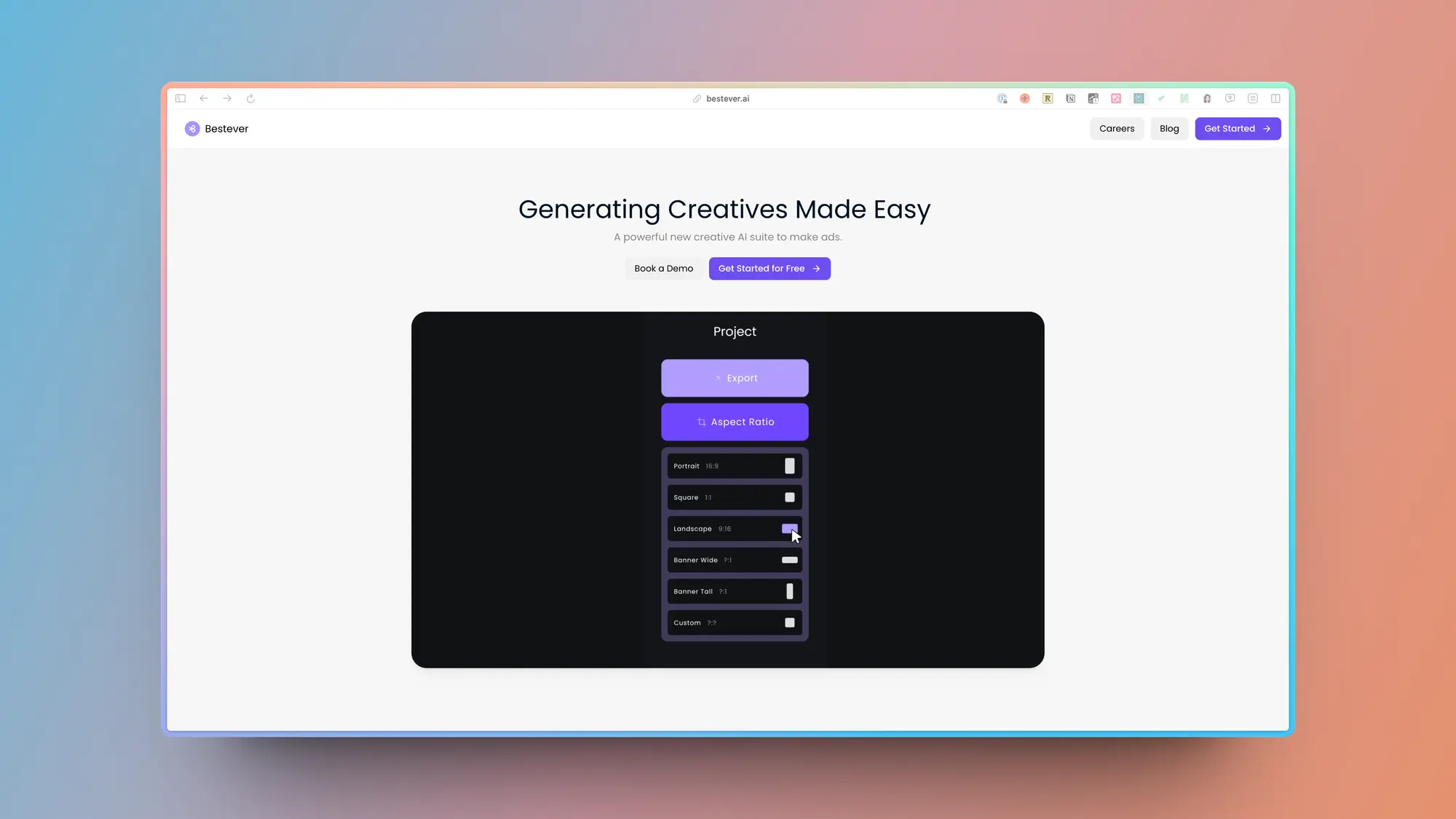Click the Bestever home logo link
The width and height of the screenshot is (1456, 819).
216,128
